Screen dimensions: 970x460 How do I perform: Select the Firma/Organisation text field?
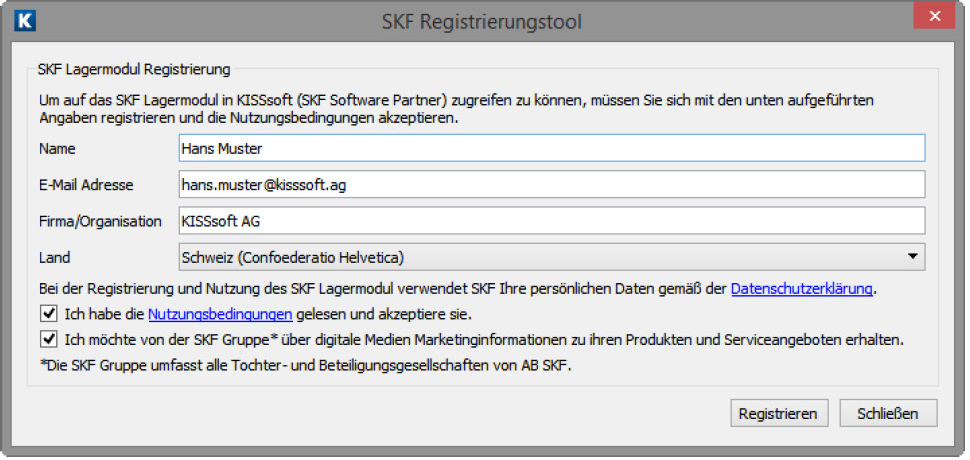pyautogui.click(x=550, y=220)
